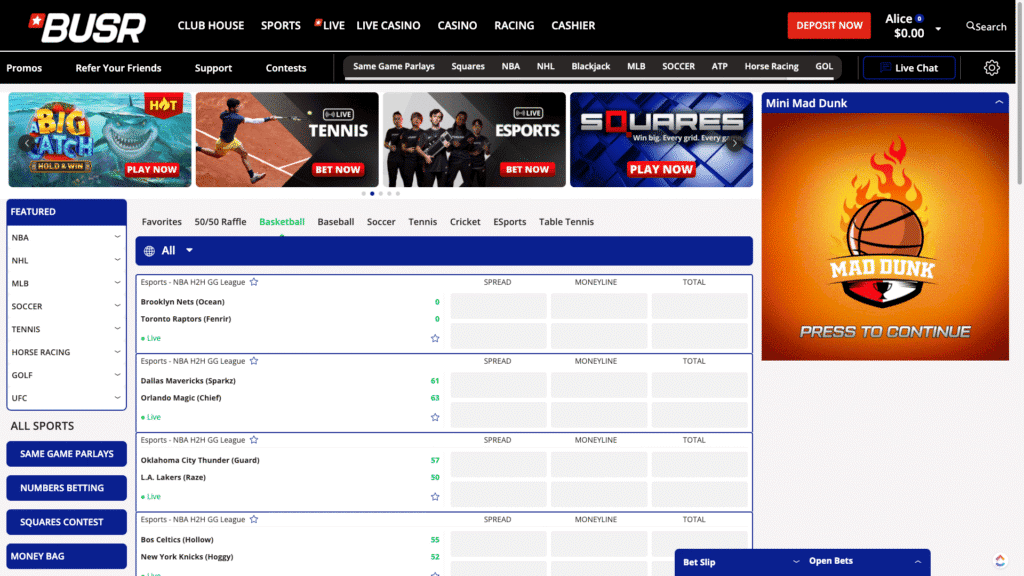Switch to the Favorites tab
Viewport: 1024px width, 576px height.
[x=161, y=222]
